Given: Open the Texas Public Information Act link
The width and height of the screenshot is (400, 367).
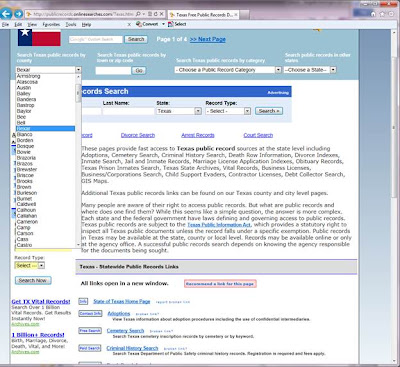Looking at the screenshot, I should (219, 225).
